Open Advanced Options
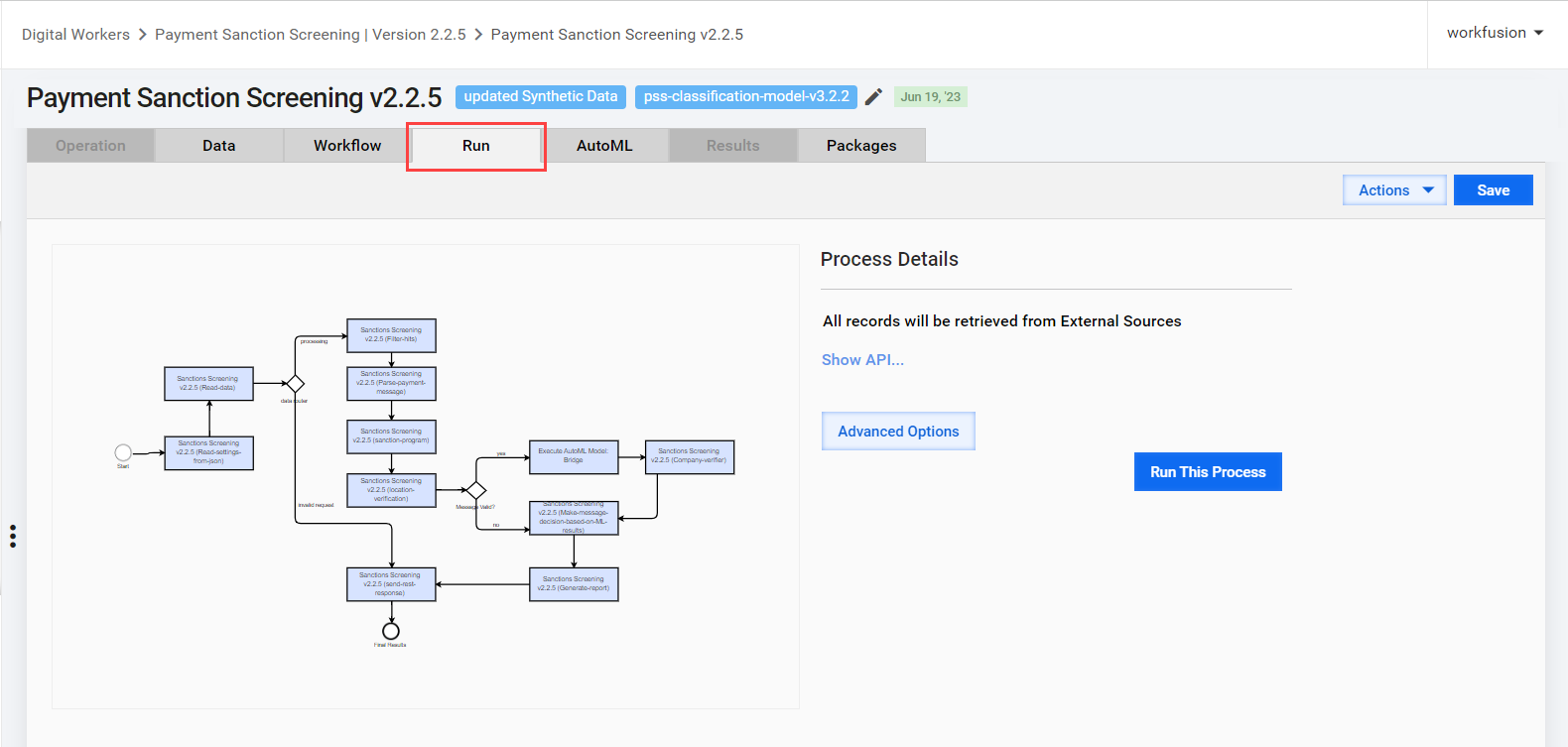 898,432
